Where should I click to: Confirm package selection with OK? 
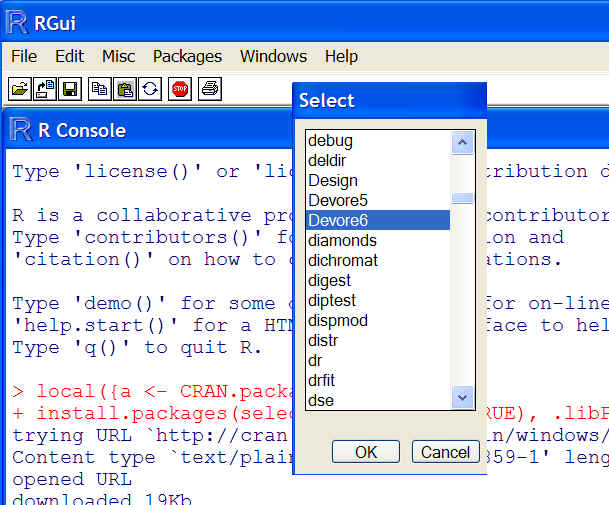[x=366, y=452]
